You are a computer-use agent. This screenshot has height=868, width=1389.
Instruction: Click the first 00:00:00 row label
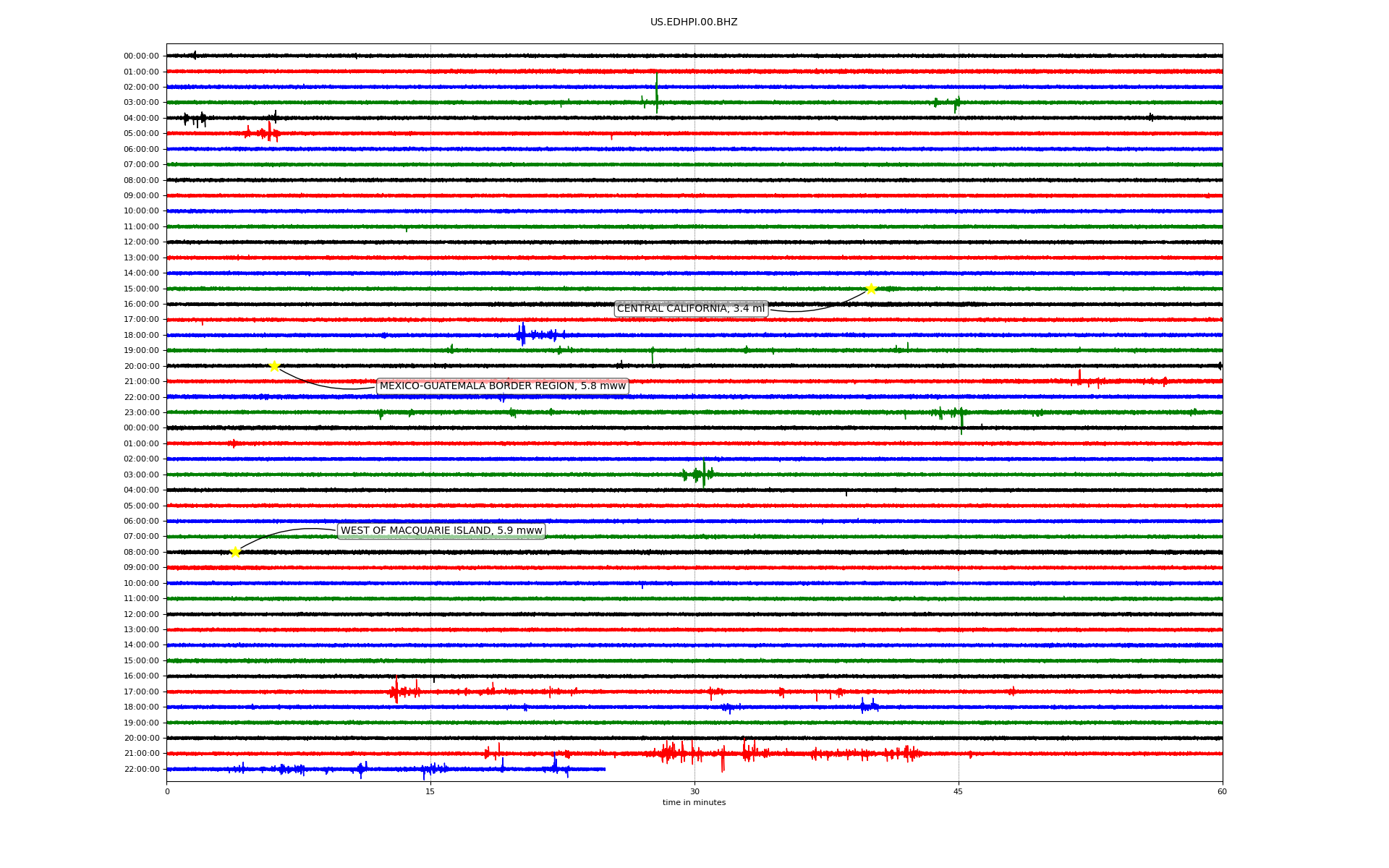tap(141, 56)
